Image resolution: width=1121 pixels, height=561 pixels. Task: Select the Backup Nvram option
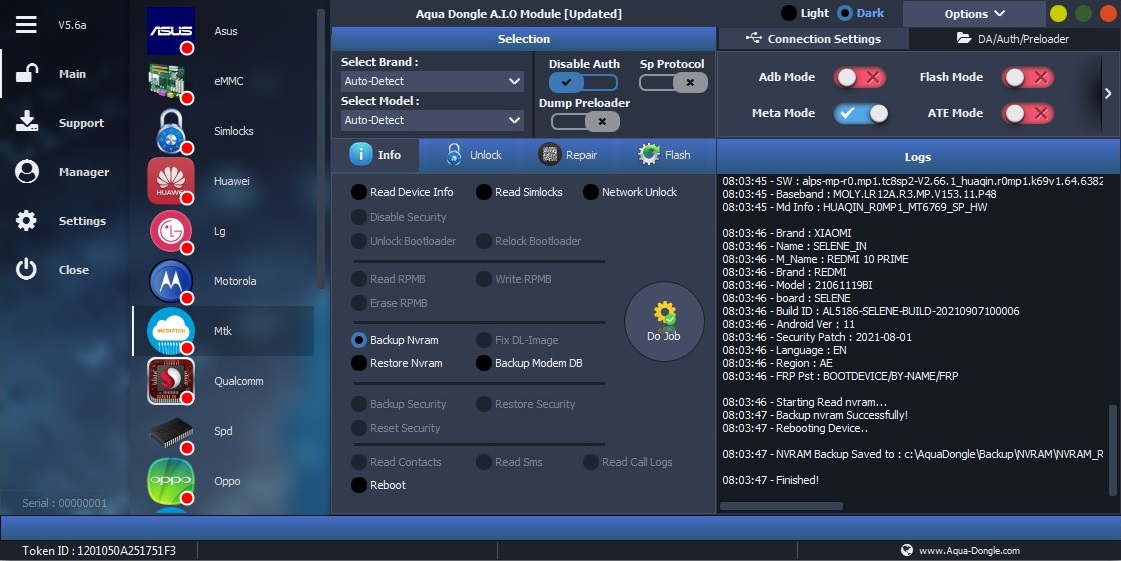[x=395, y=340]
